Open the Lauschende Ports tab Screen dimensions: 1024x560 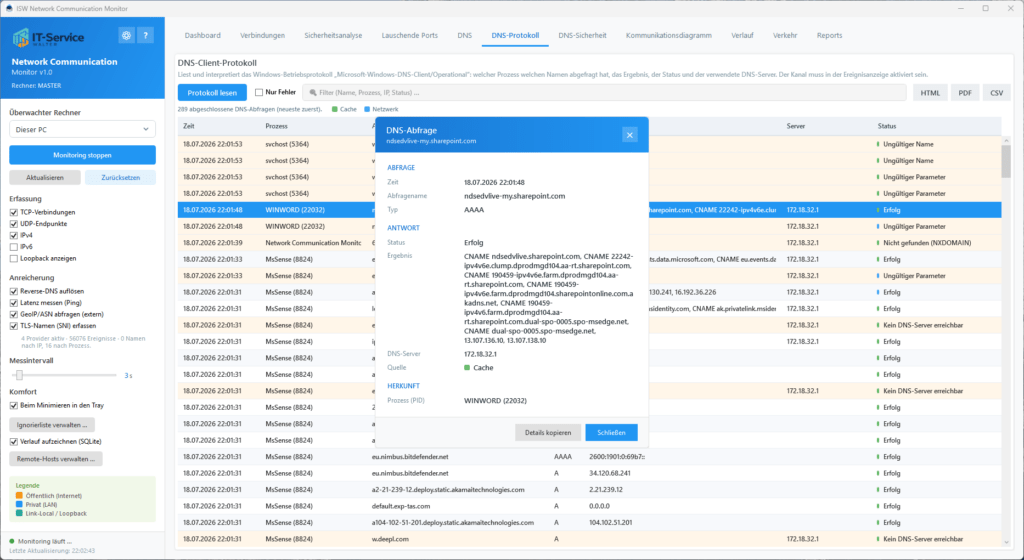point(409,35)
